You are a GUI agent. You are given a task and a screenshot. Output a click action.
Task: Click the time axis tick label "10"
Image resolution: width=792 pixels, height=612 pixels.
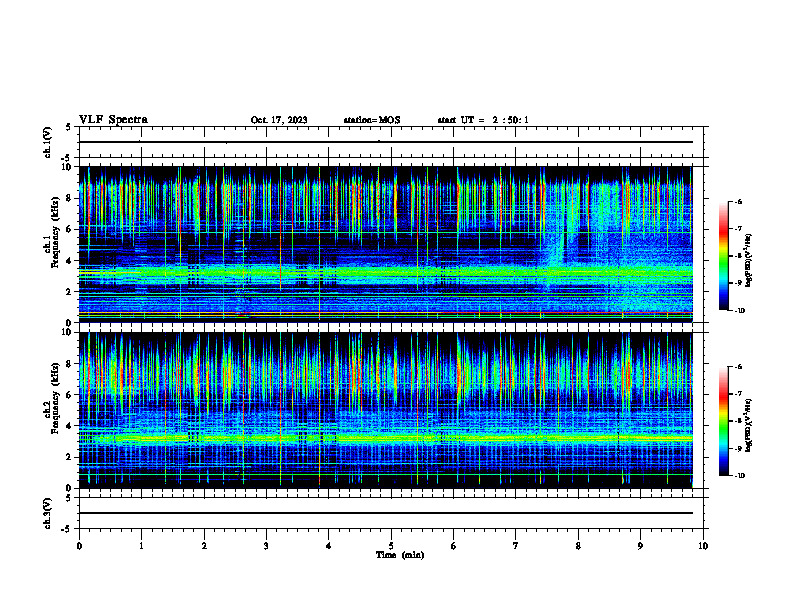pyautogui.click(x=703, y=546)
